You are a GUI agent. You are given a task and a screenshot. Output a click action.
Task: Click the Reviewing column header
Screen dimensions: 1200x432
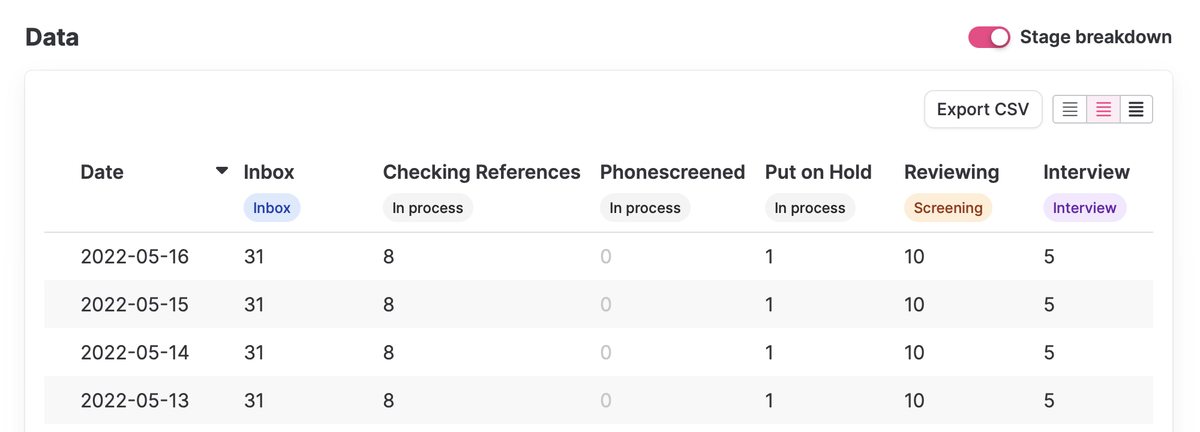coord(951,172)
